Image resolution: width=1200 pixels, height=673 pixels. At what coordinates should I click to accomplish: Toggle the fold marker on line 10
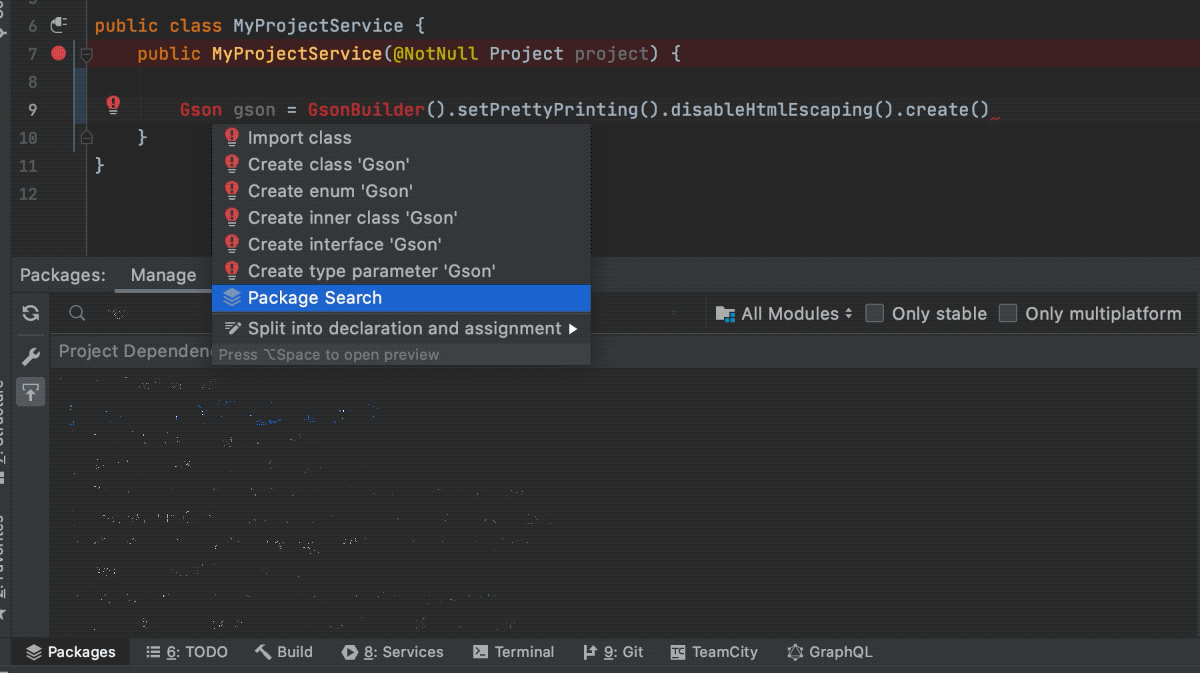click(x=86, y=137)
